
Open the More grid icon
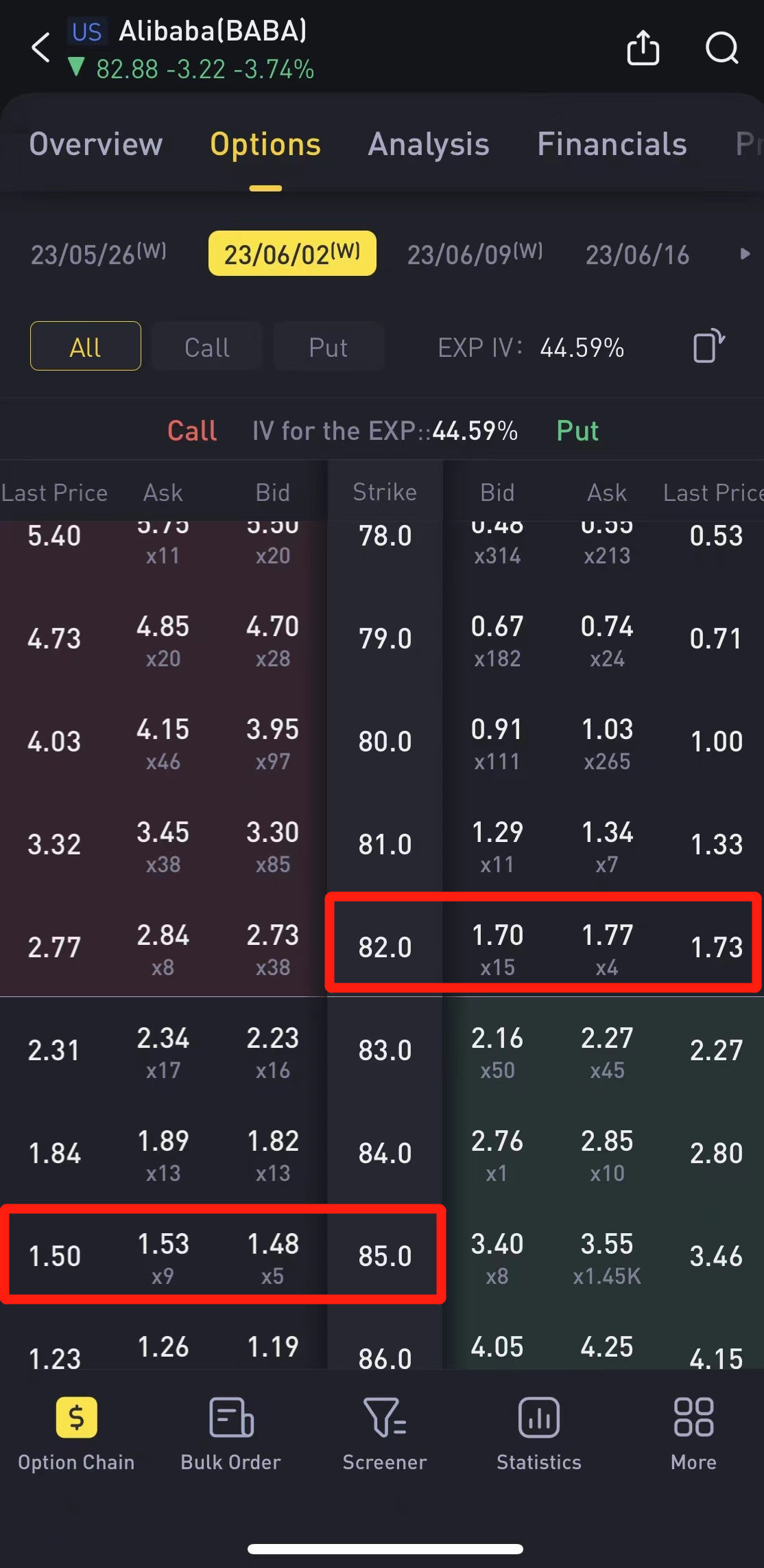click(x=693, y=1418)
